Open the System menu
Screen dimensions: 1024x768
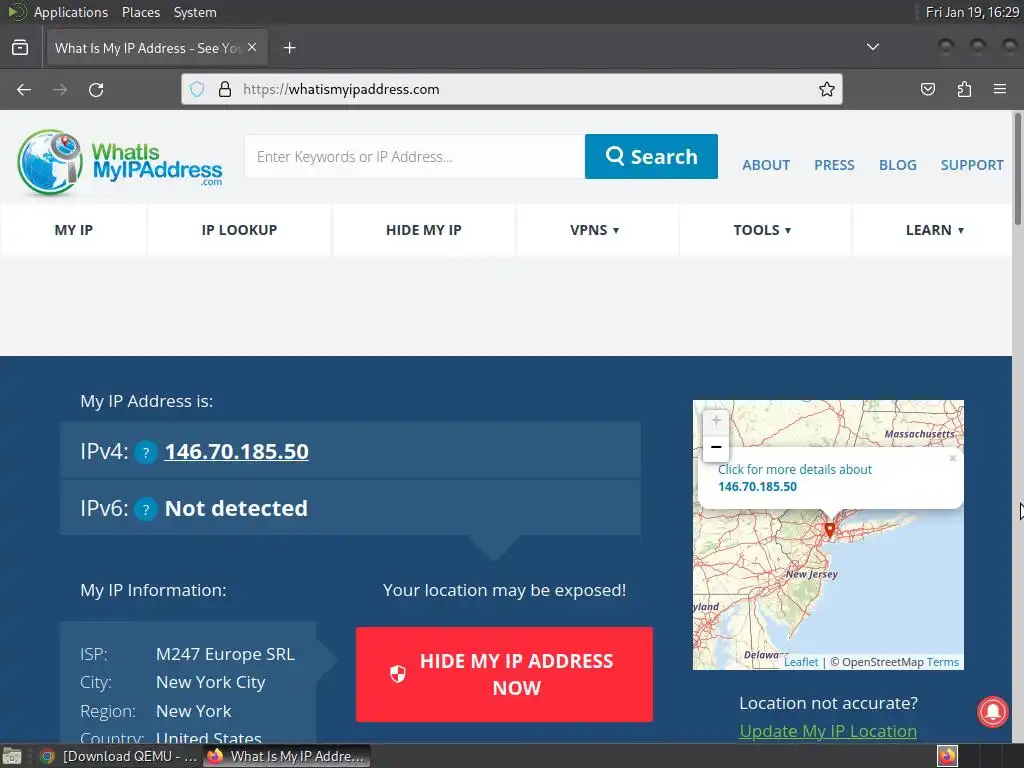point(195,12)
